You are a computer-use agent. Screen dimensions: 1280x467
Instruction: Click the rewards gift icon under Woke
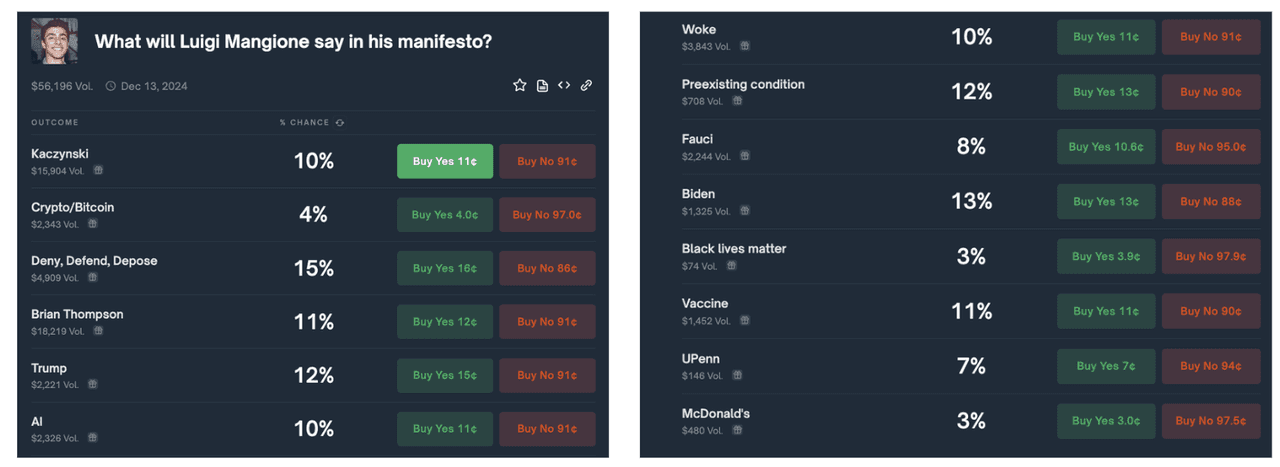(745, 46)
